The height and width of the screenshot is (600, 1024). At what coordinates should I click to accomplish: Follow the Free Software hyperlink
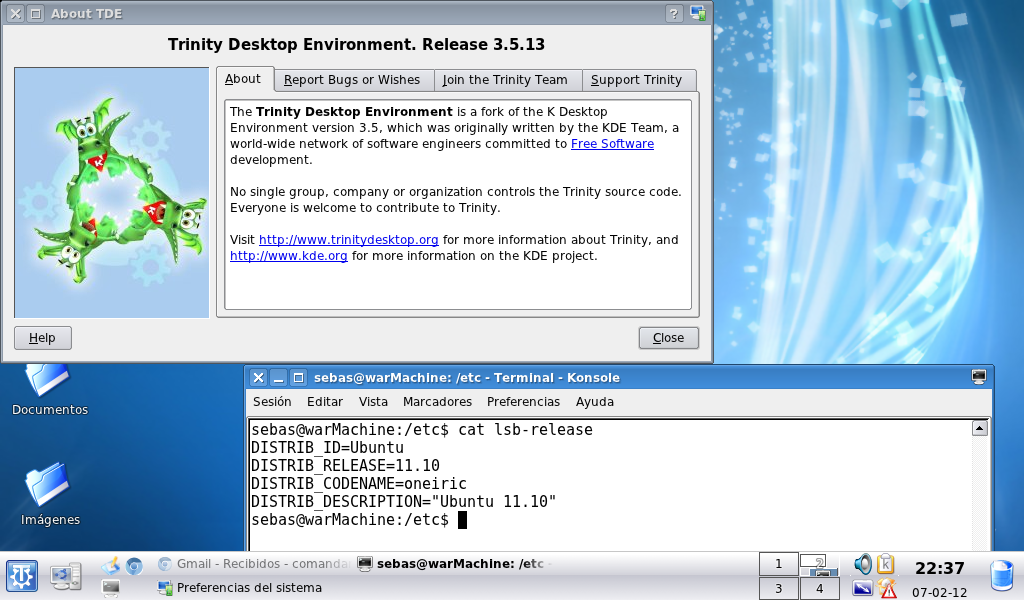tap(612, 143)
